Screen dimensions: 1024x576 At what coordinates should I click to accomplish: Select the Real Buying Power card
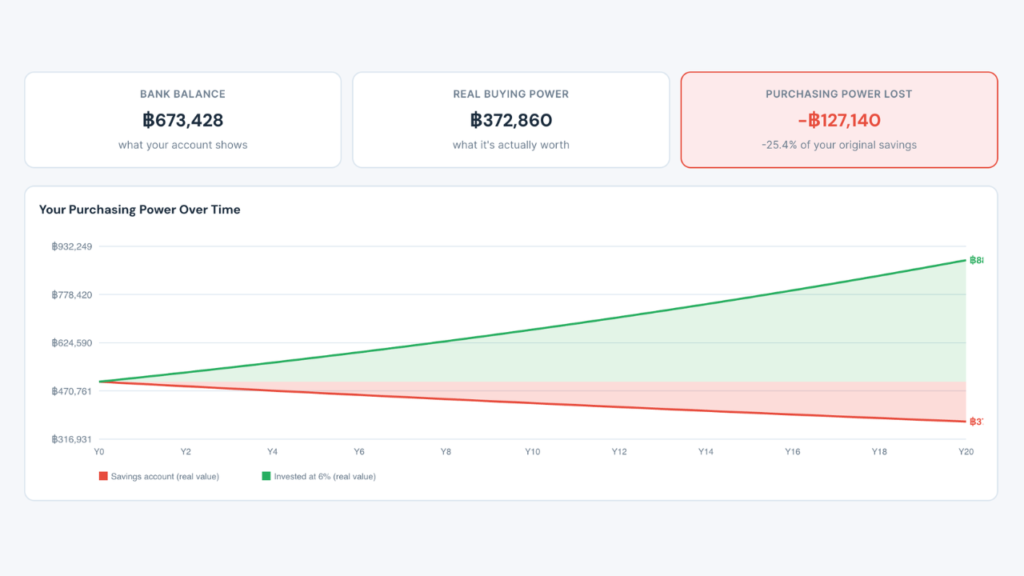[511, 120]
